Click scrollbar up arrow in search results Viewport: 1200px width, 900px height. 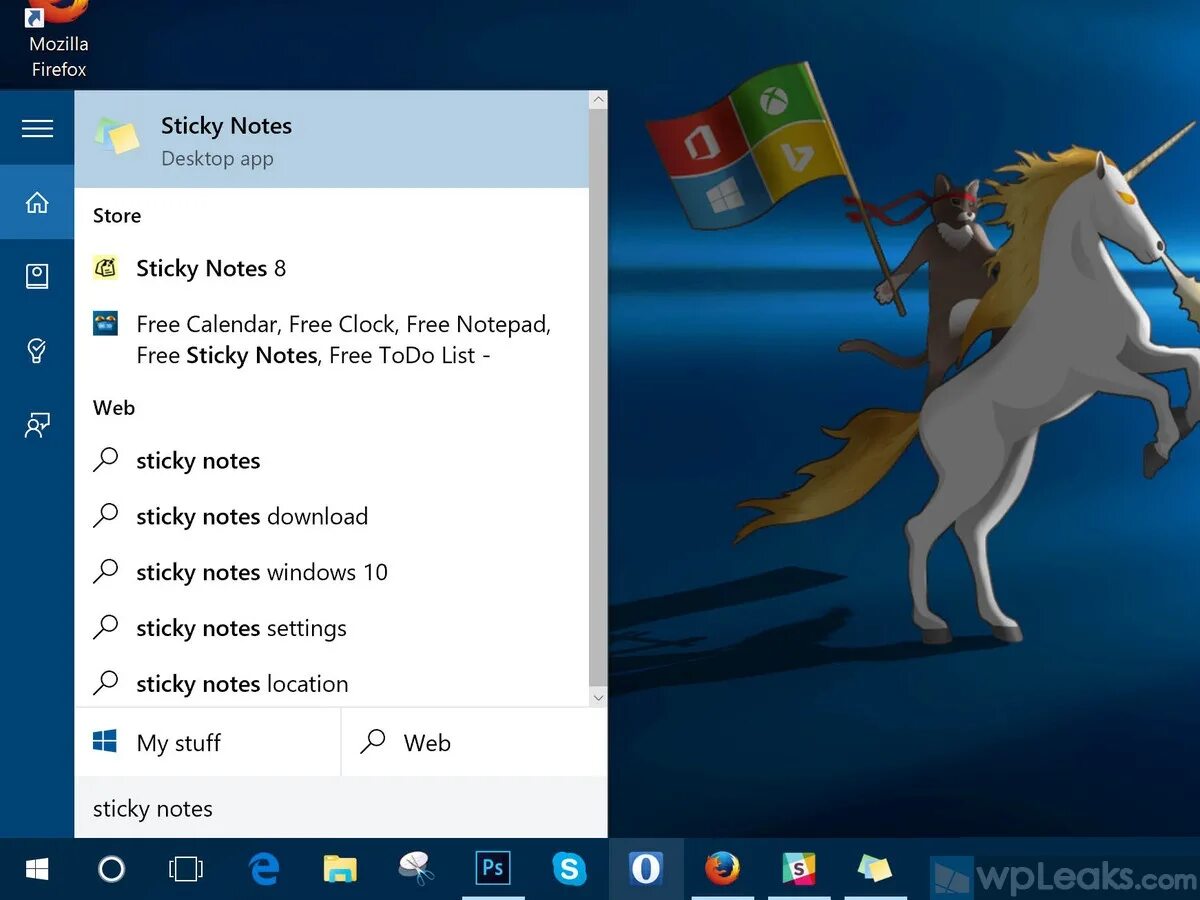click(598, 100)
